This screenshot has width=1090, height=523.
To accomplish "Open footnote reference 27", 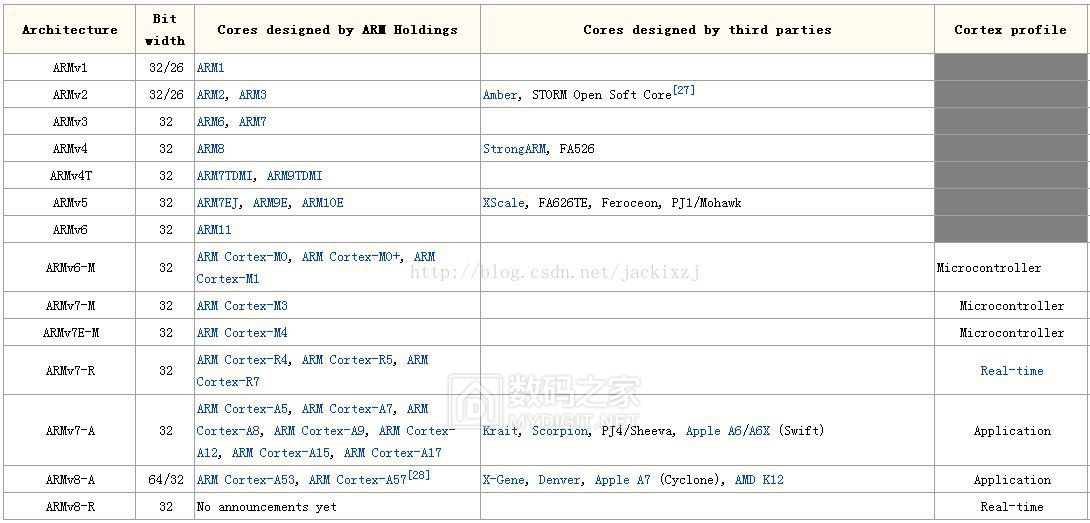I will click(x=684, y=90).
